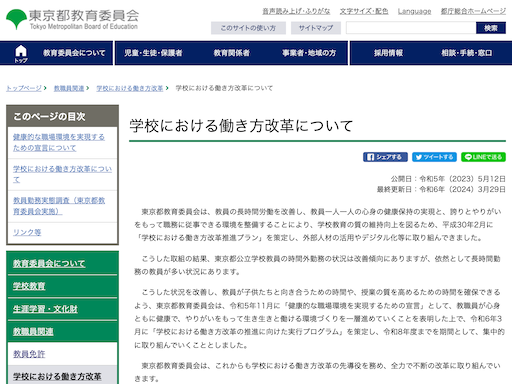Open 相談・手続・窓口 navigation menu
This screenshot has width=512, height=384.
click(467, 53)
